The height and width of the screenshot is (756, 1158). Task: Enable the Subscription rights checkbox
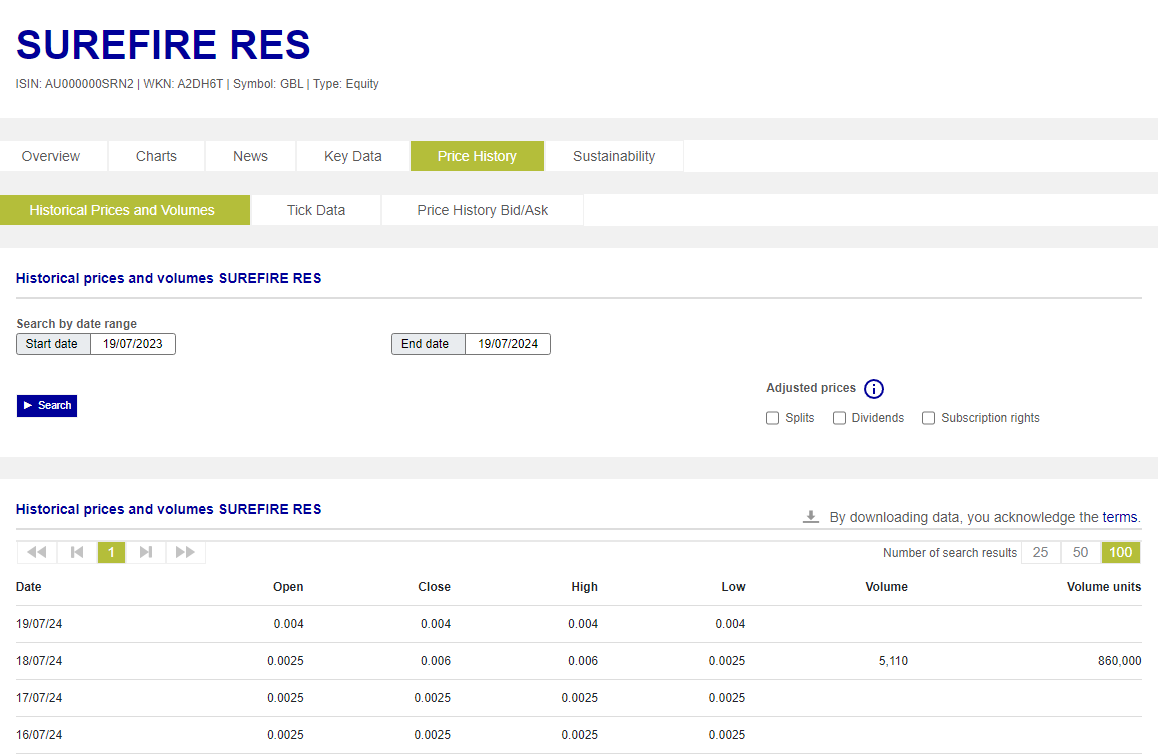pos(928,418)
